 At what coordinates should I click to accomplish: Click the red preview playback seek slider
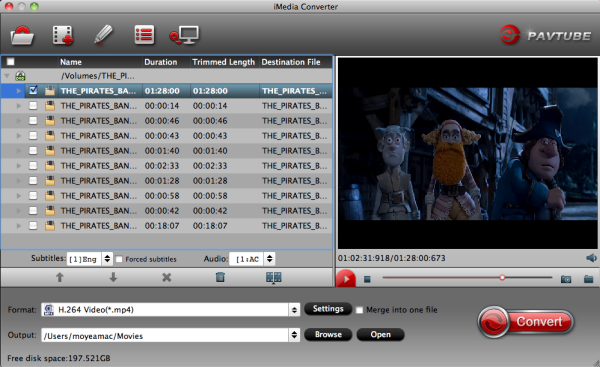(x=467, y=277)
